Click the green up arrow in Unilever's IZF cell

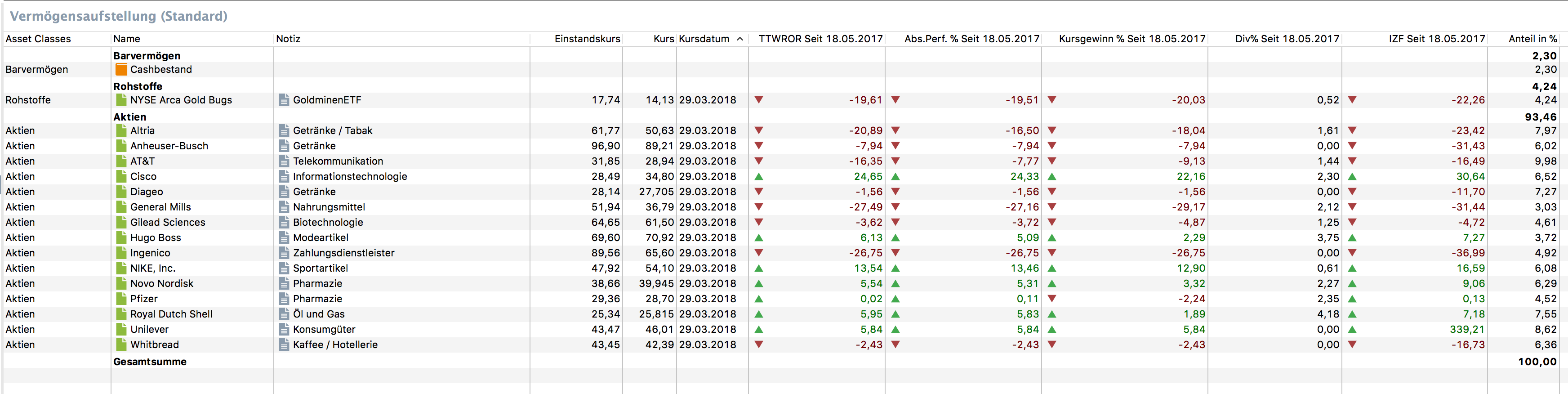(1352, 329)
